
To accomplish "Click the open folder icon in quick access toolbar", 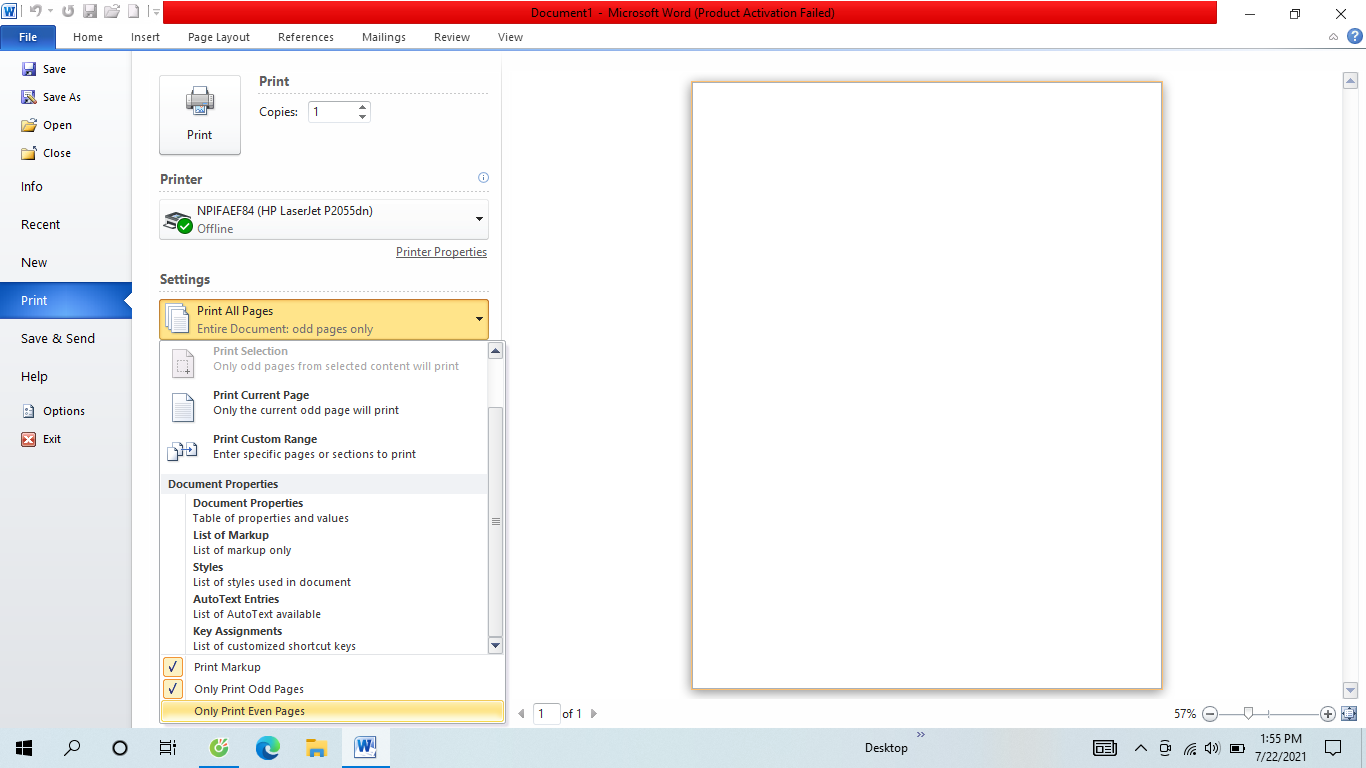I will pyautogui.click(x=112, y=12).
